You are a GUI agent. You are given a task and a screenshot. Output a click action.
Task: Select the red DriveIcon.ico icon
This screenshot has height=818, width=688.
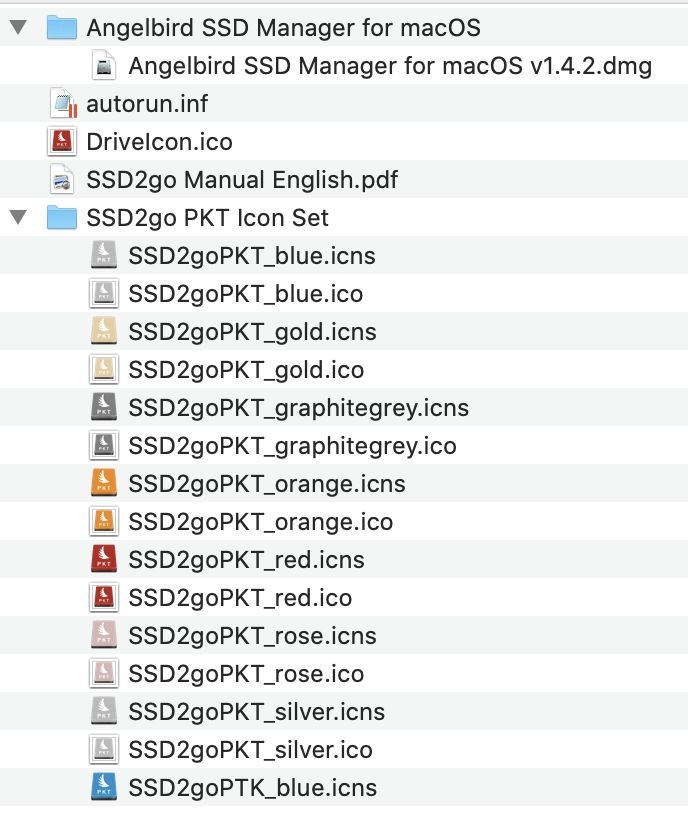coord(63,142)
